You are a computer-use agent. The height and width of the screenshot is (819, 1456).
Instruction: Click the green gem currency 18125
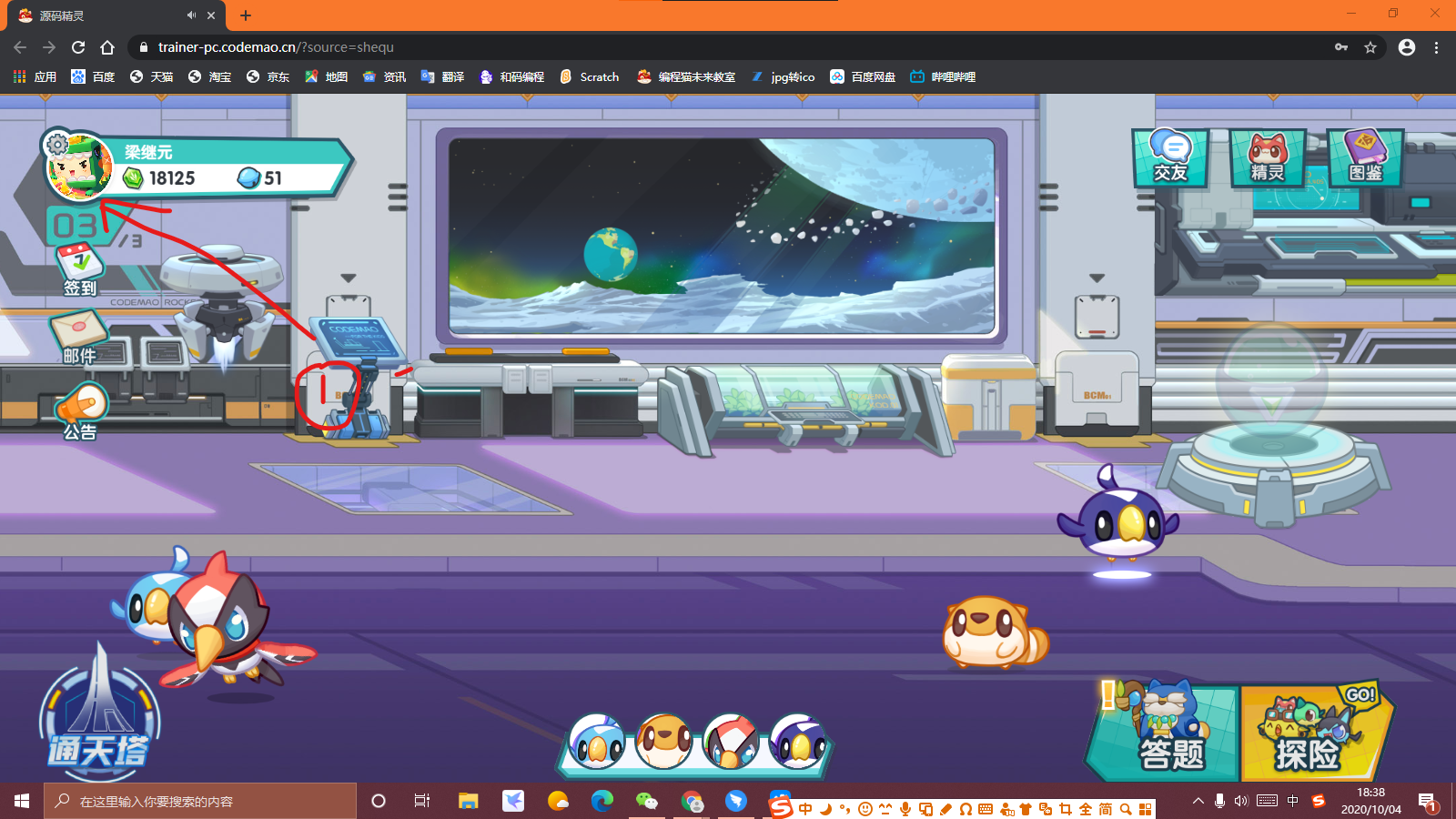tap(160, 178)
